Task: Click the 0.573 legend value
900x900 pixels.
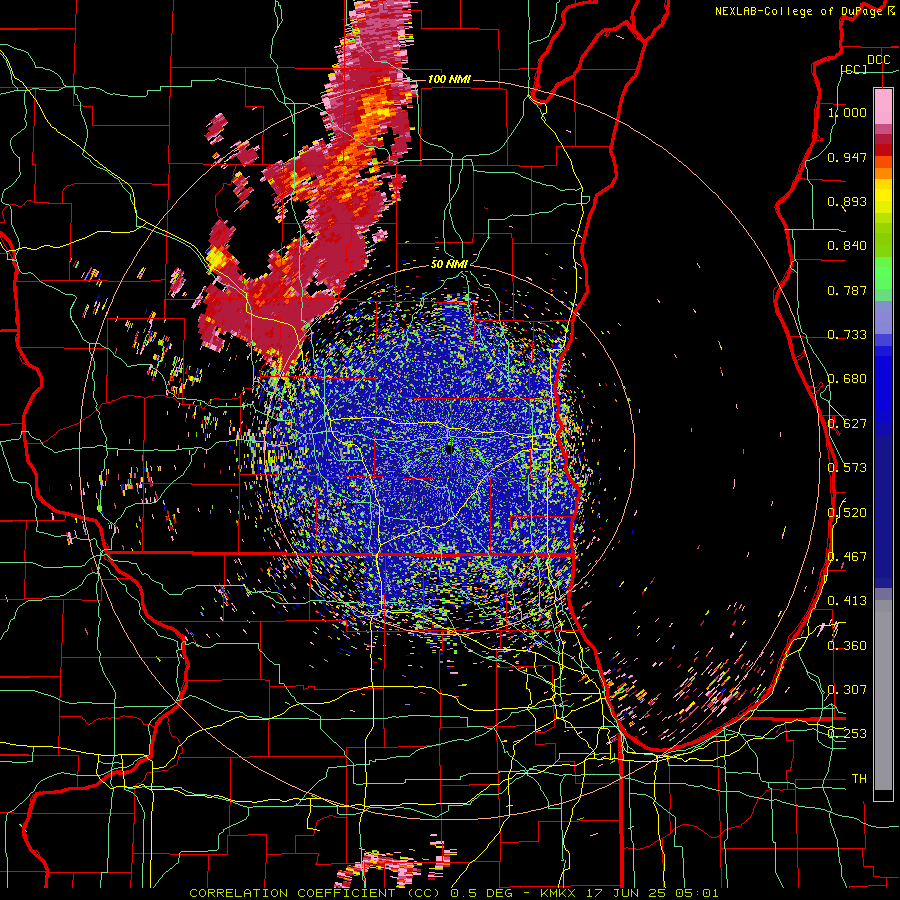Action: (847, 468)
